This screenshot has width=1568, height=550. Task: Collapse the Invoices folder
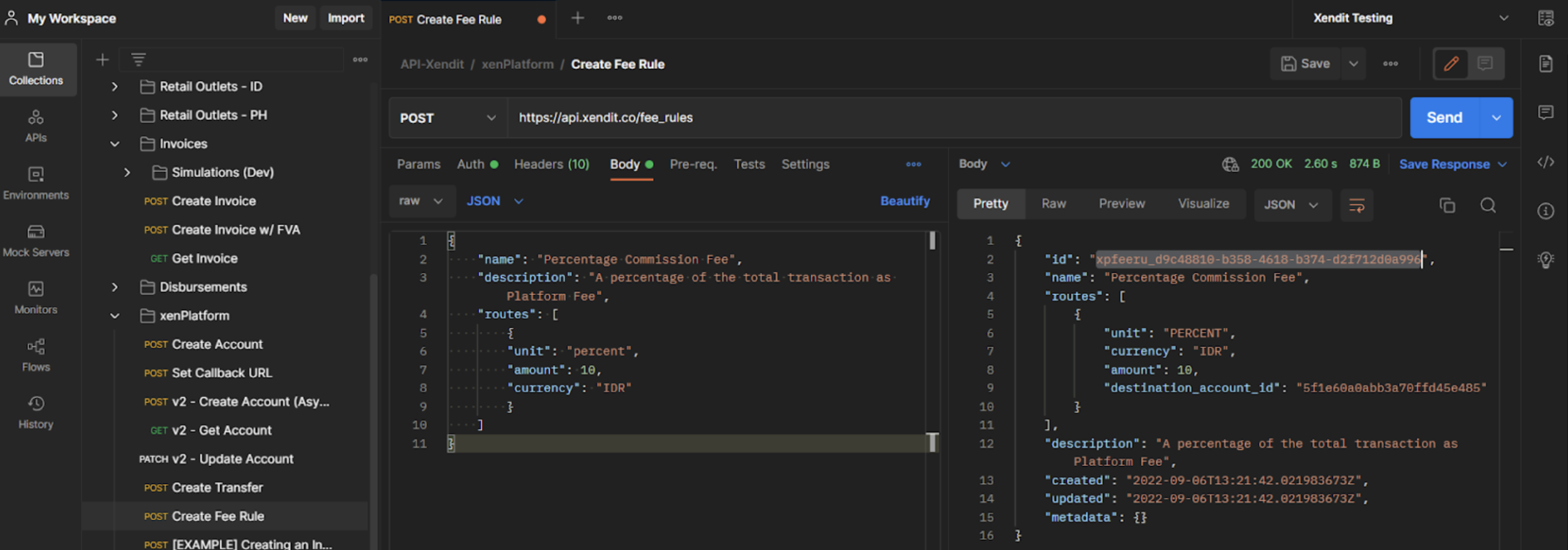pyautogui.click(x=115, y=144)
